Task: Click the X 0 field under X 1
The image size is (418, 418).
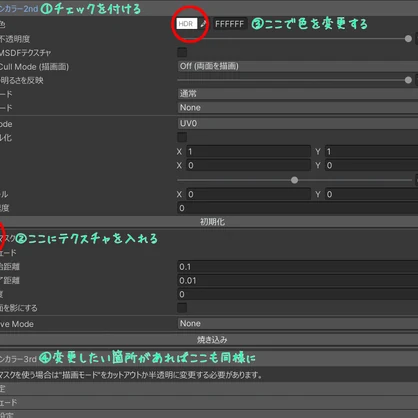Action: (248, 165)
